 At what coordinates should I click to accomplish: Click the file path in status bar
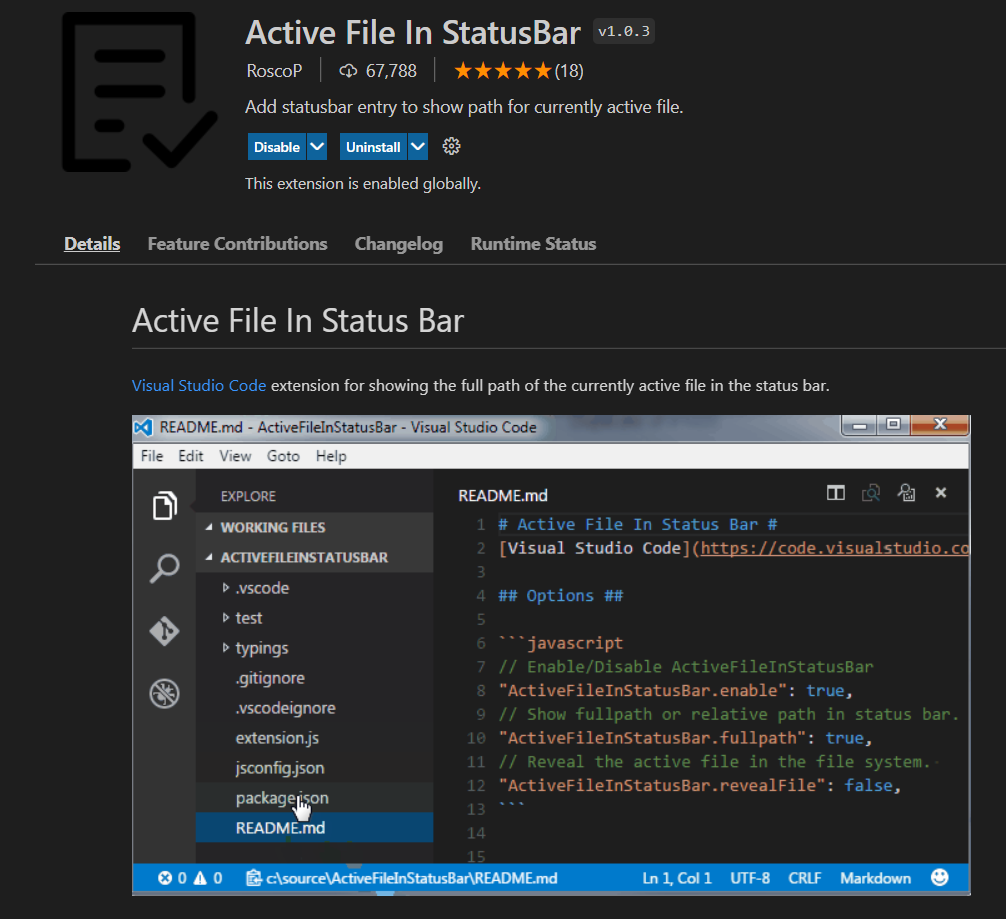(x=411, y=878)
